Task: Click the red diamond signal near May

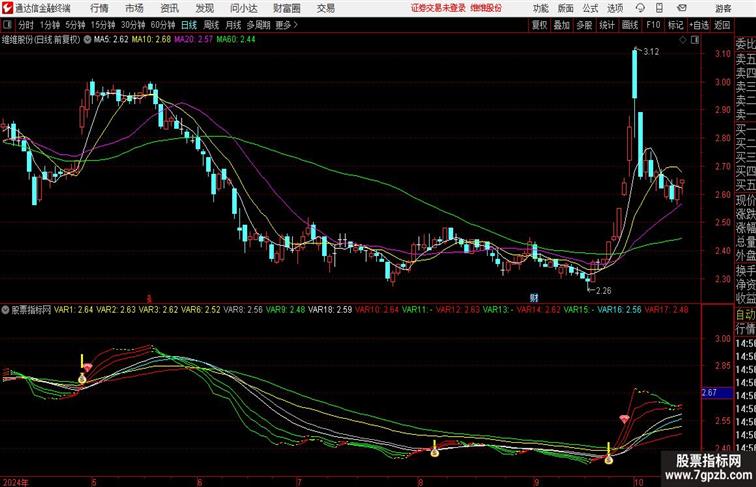Action: point(87,368)
